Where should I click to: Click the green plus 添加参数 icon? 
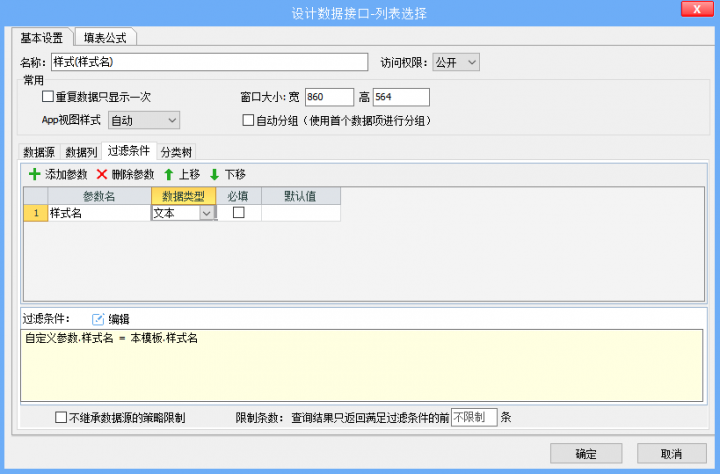(34, 175)
